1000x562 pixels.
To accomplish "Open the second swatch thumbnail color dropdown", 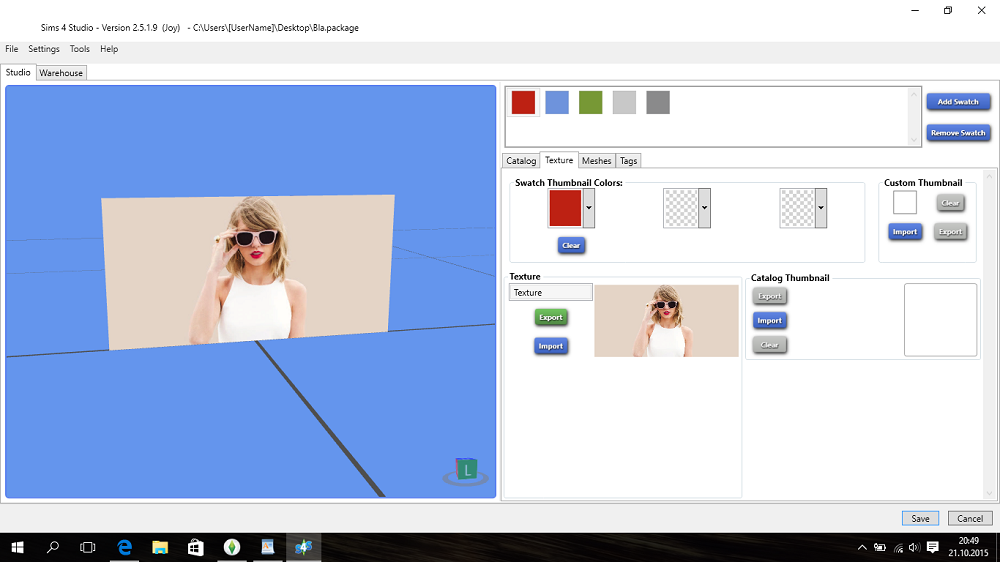I will click(x=705, y=208).
